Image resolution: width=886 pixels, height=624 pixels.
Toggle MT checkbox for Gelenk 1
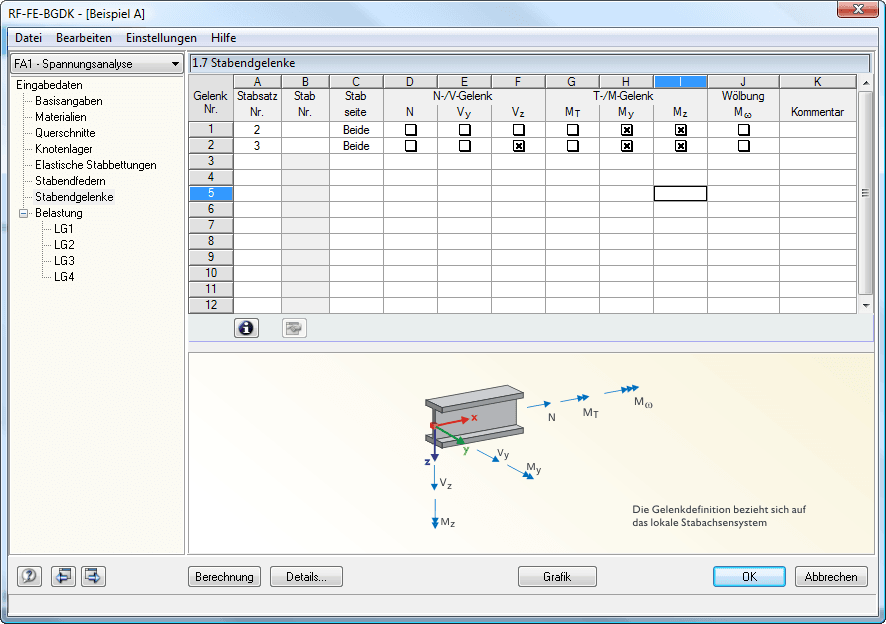coord(572,129)
